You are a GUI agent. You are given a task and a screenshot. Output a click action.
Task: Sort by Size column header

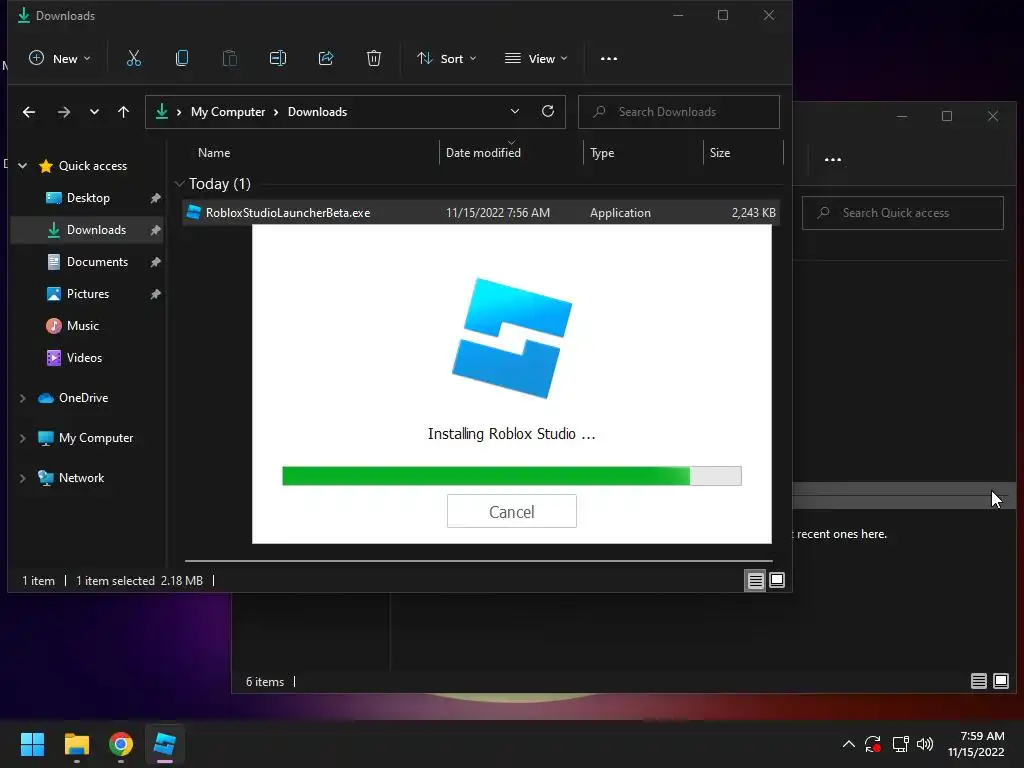coord(720,153)
